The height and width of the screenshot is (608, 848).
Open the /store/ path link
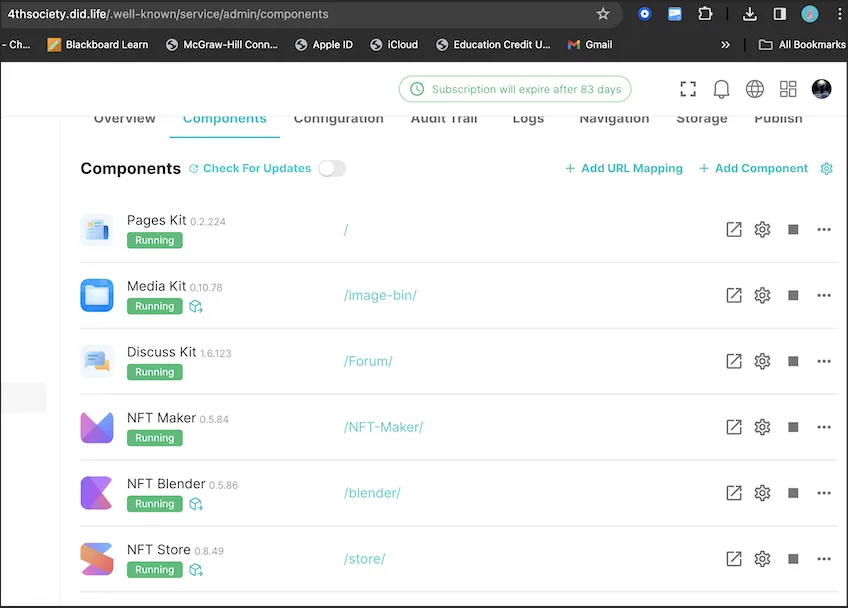tap(365, 559)
